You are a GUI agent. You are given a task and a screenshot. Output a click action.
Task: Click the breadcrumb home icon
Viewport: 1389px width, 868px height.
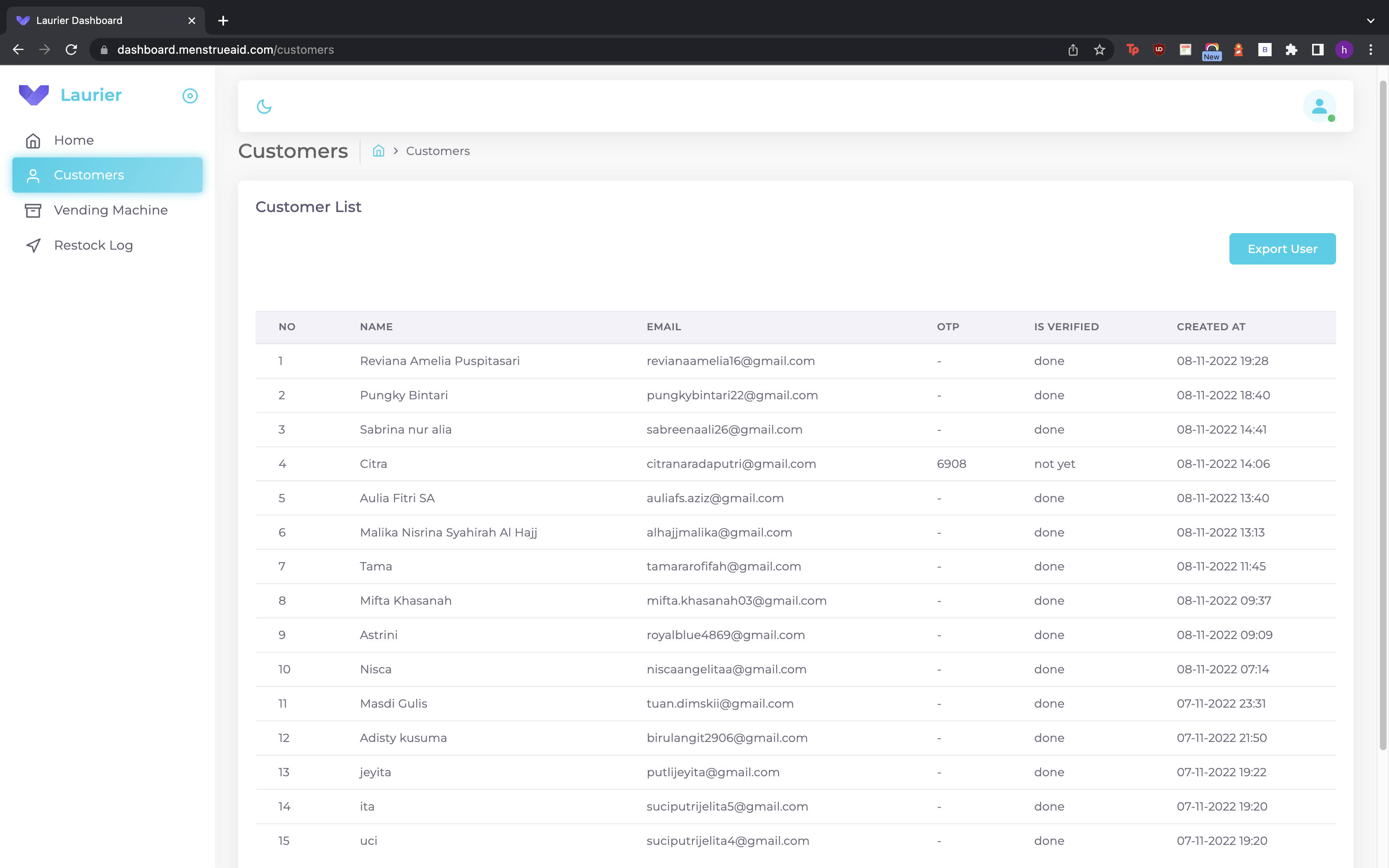tap(378, 151)
